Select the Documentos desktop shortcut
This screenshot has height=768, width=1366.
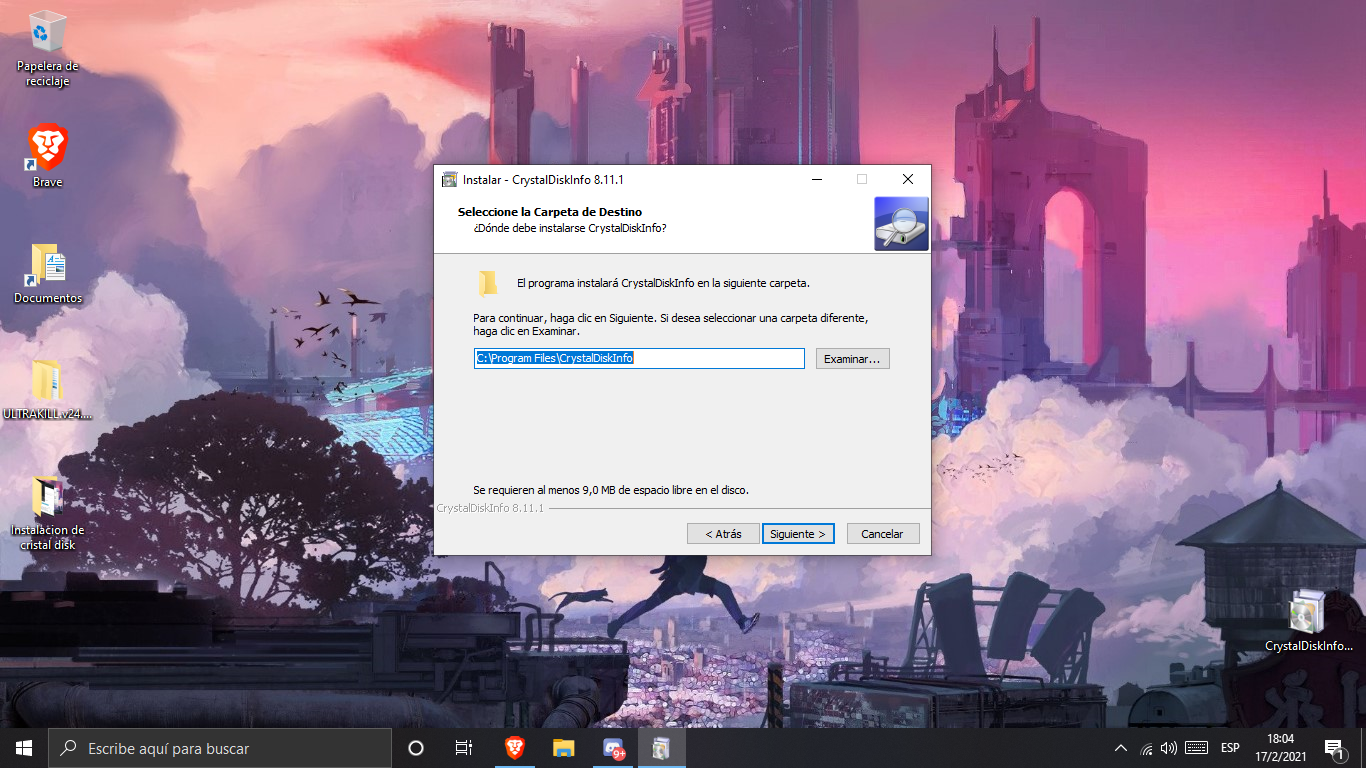point(47,273)
